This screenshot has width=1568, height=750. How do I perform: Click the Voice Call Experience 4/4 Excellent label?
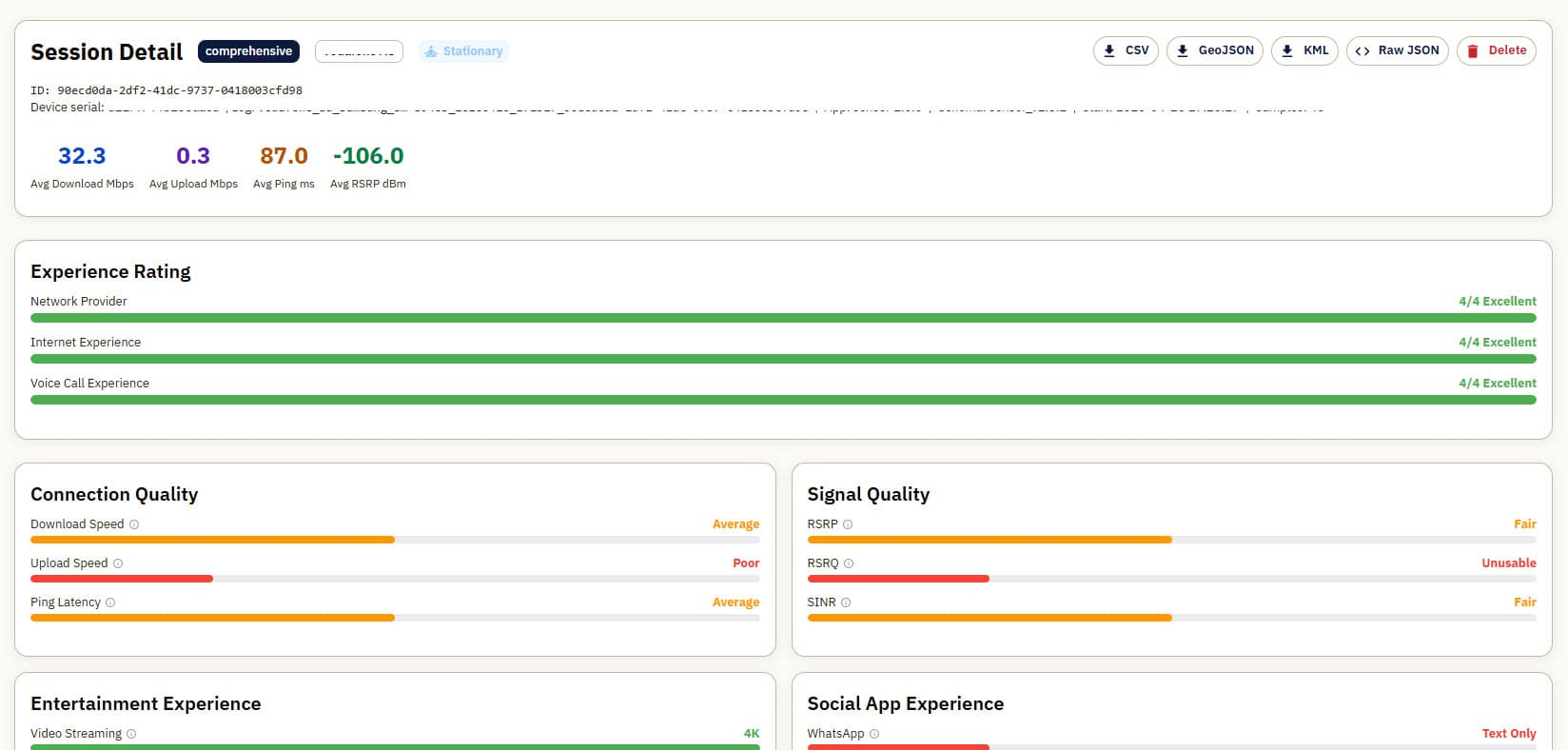[1498, 384]
